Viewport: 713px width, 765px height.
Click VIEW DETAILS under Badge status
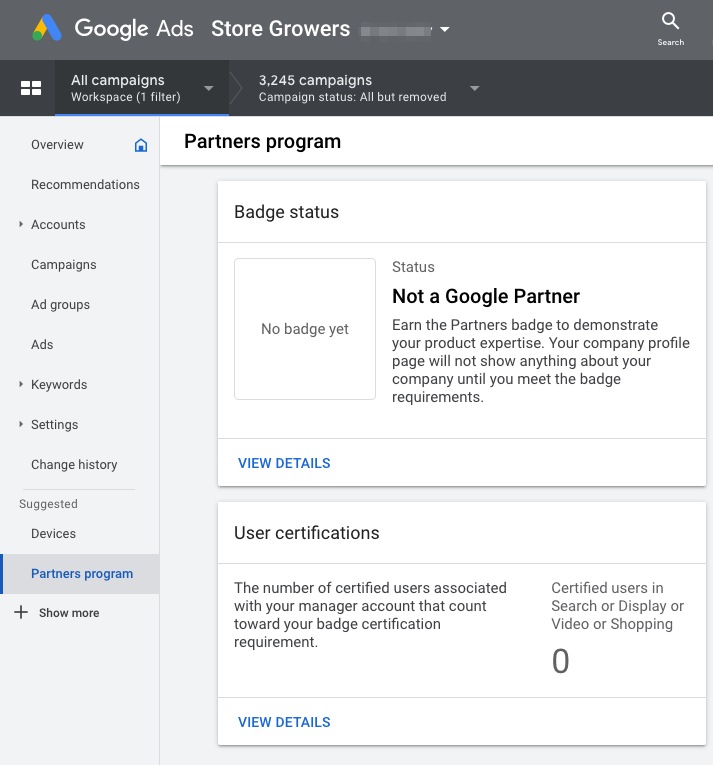pos(284,463)
